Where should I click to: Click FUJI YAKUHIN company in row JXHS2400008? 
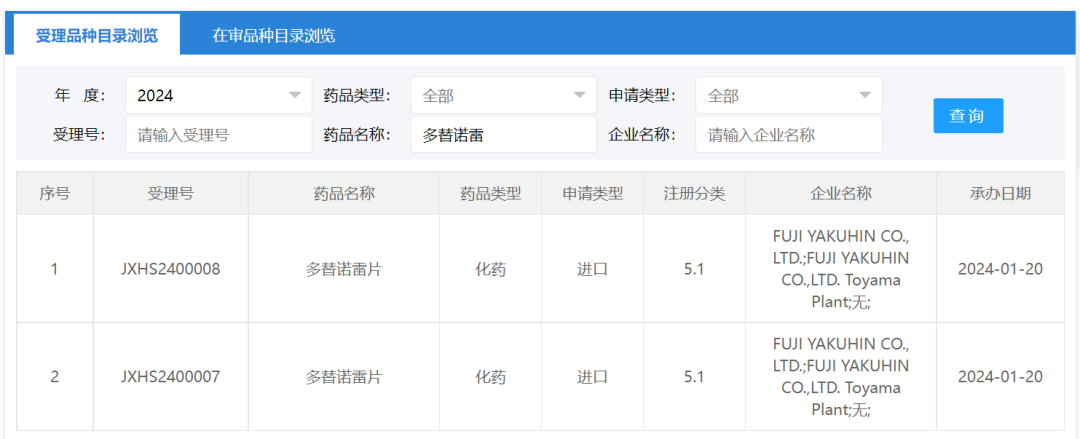pyautogui.click(x=840, y=269)
